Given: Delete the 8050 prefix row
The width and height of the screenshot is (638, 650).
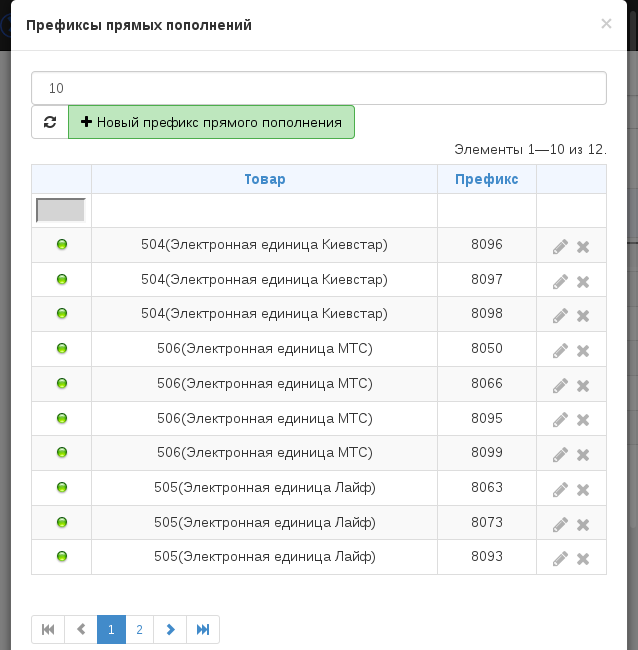Looking at the screenshot, I should point(583,351).
